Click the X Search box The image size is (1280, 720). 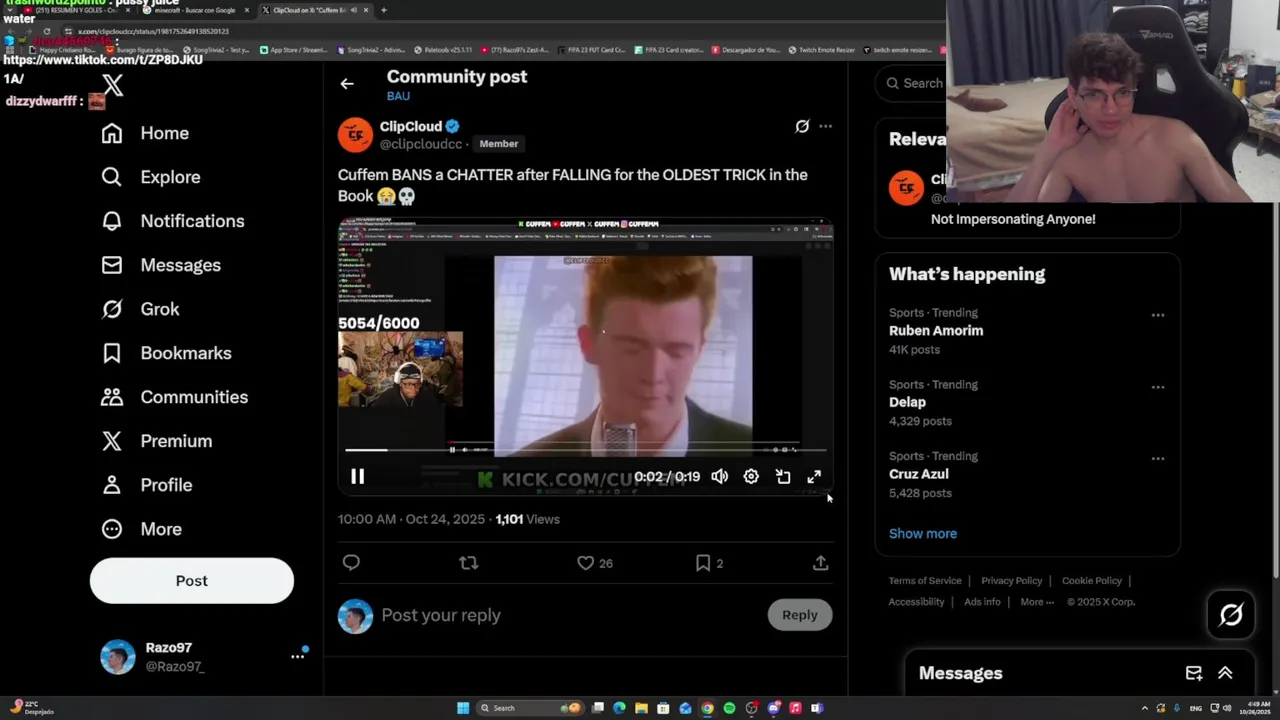point(912,83)
